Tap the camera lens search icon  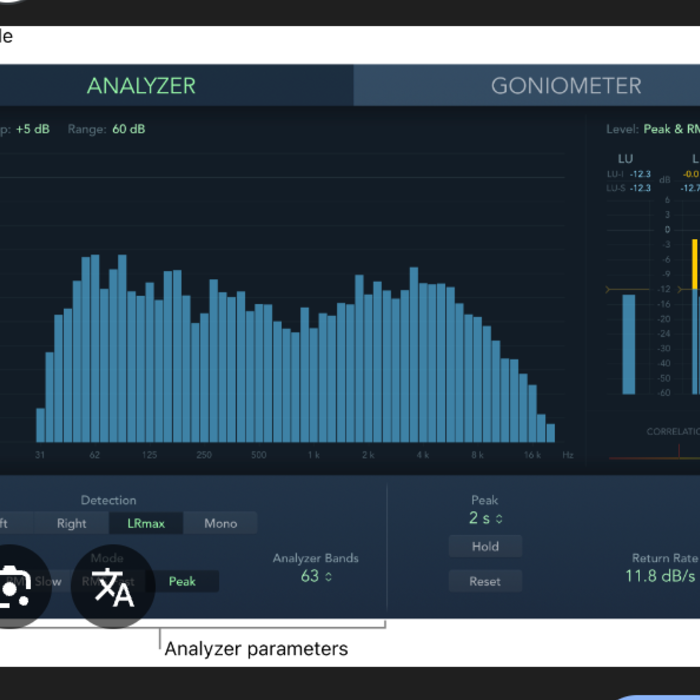point(12,587)
